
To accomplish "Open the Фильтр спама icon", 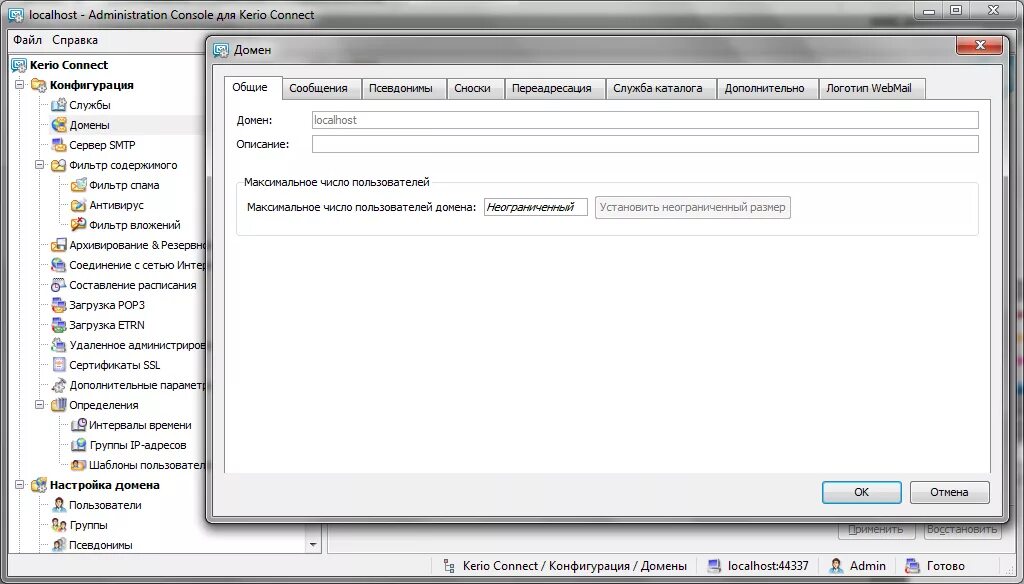I will pyautogui.click(x=78, y=185).
